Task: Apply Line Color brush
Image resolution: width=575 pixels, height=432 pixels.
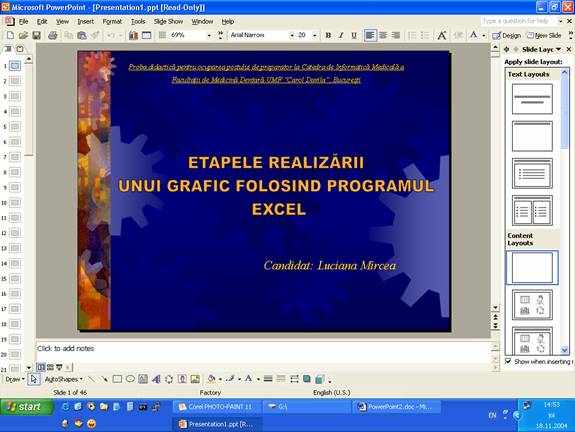Action: (x=230, y=379)
